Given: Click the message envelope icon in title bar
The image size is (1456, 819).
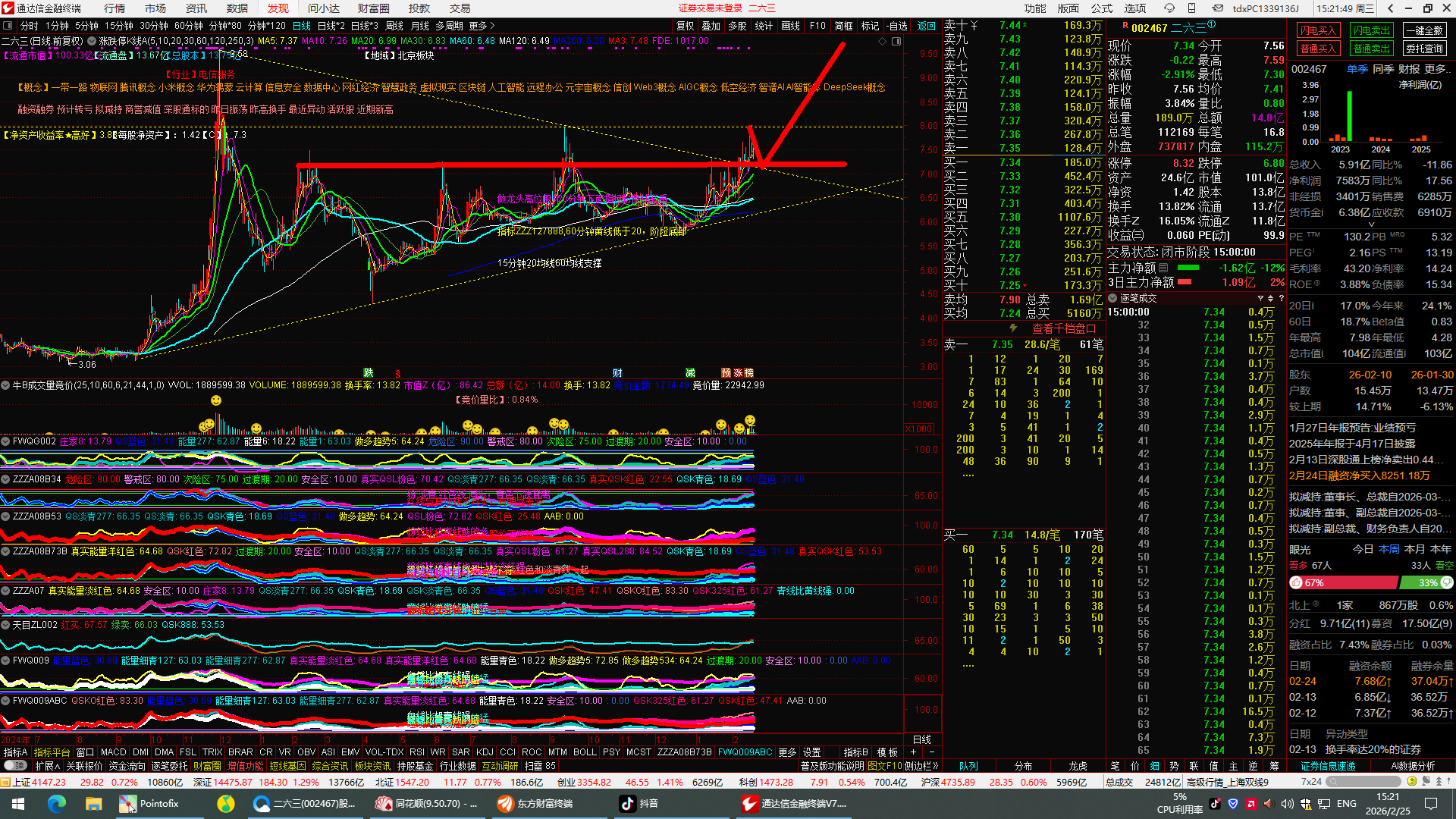Looking at the screenshot, I should tap(1217, 8).
